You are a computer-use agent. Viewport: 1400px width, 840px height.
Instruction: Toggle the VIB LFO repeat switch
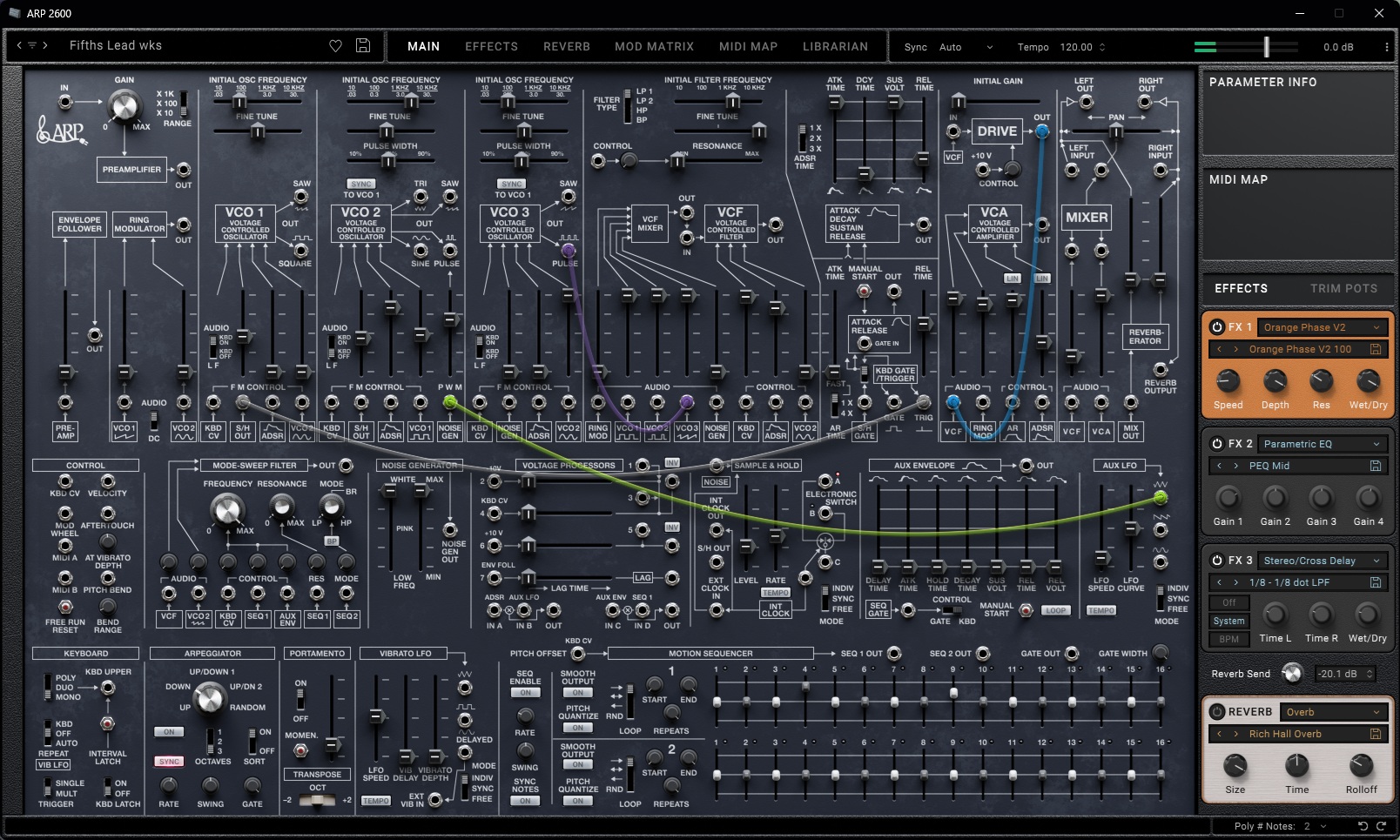pyautogui.click(x=47, y=734)
